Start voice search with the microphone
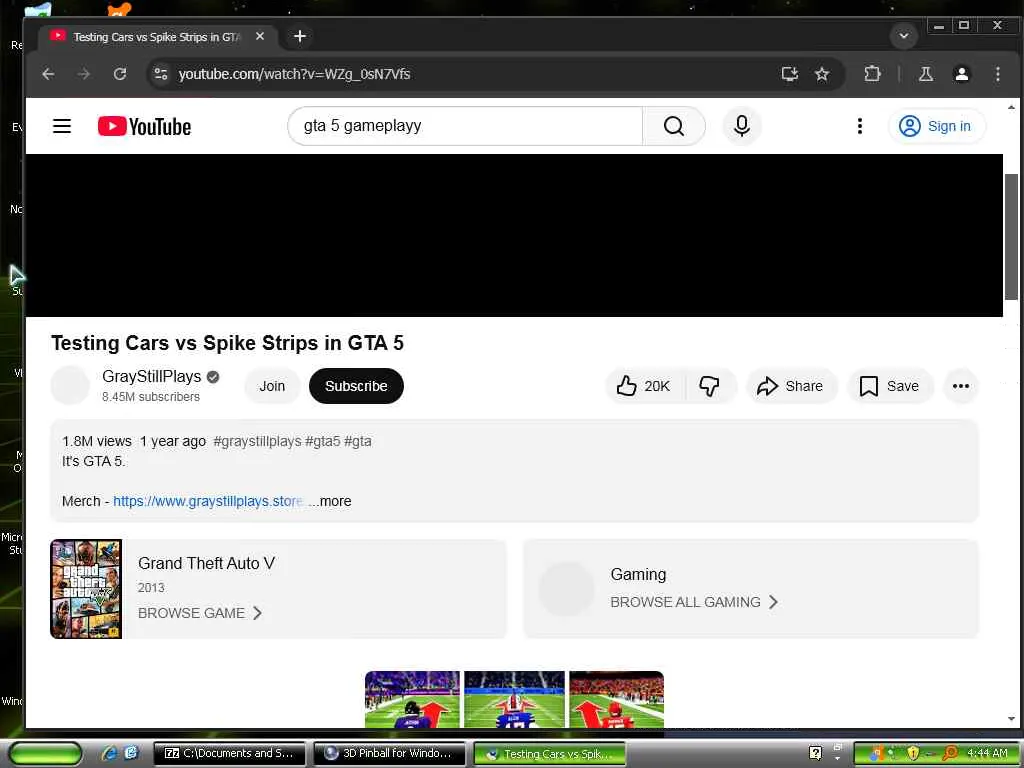The image size is (1024, 768). (742, 126)
